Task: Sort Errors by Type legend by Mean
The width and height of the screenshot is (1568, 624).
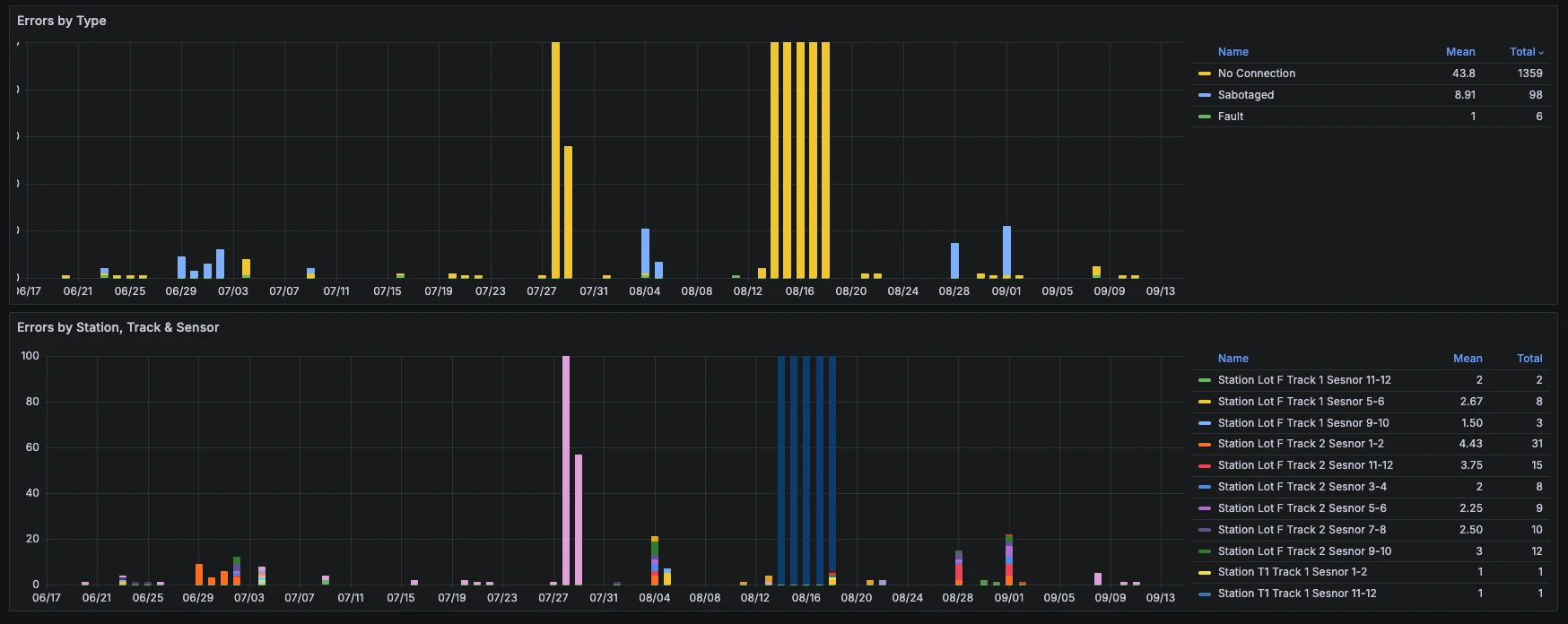Action: 1460,52
